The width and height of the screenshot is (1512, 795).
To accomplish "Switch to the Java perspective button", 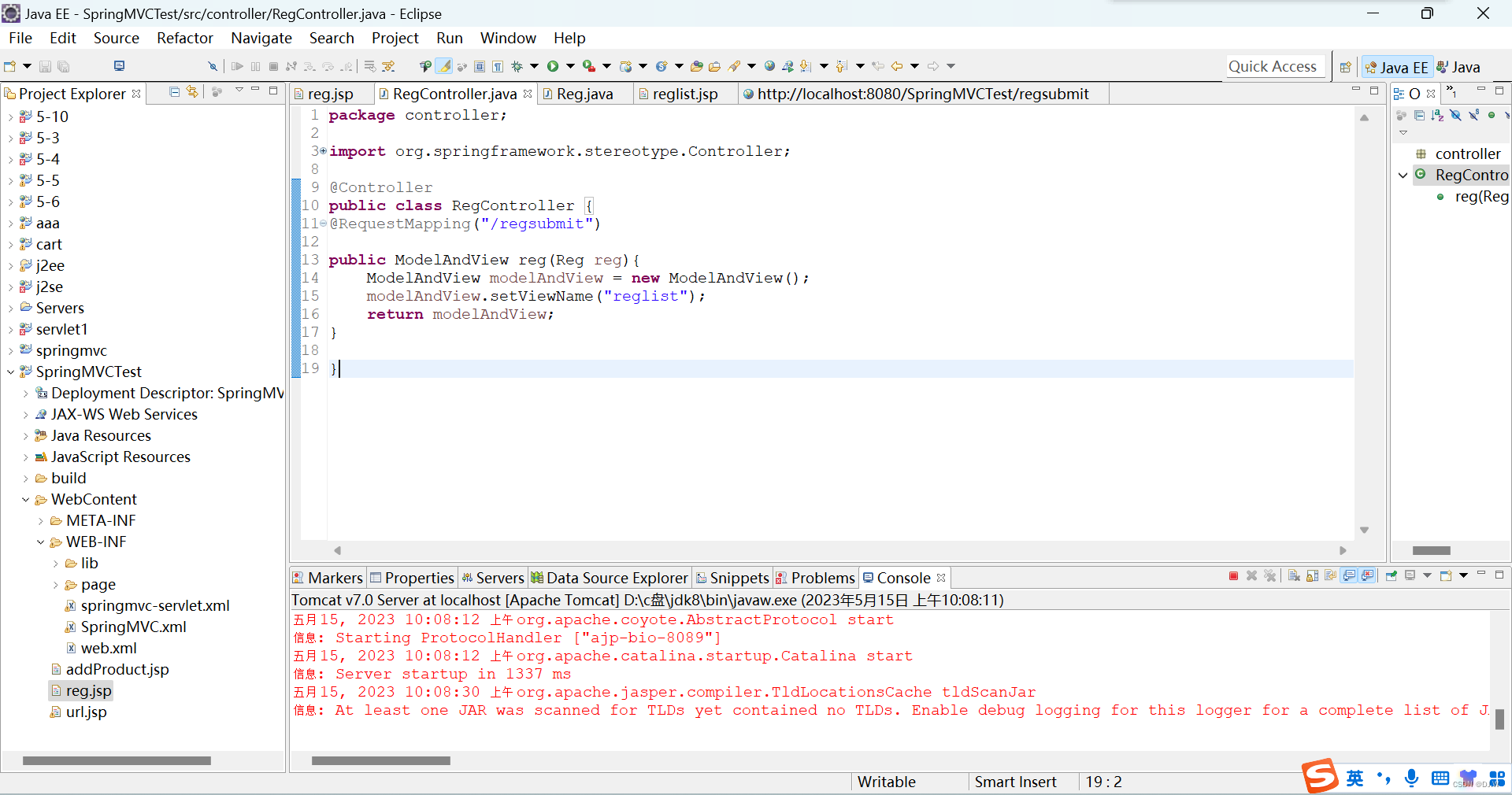I will (x=1458, y=67).
